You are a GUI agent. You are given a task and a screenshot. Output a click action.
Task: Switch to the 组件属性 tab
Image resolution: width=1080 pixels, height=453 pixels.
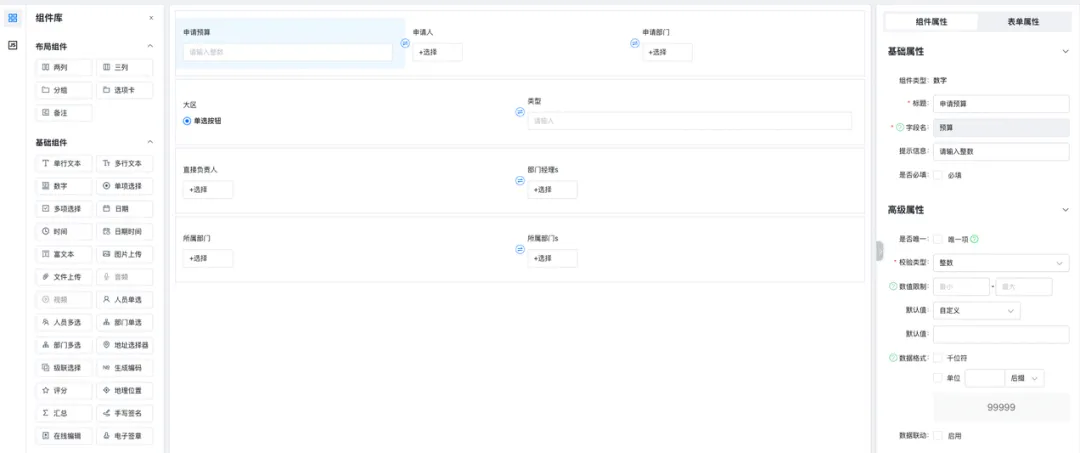pyautogui.click(x=930, y=21)
